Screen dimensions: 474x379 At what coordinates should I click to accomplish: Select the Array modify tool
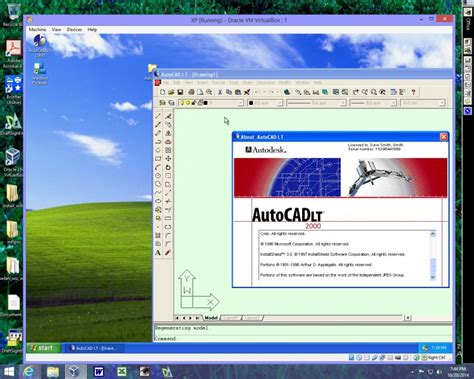click(168, 150)
